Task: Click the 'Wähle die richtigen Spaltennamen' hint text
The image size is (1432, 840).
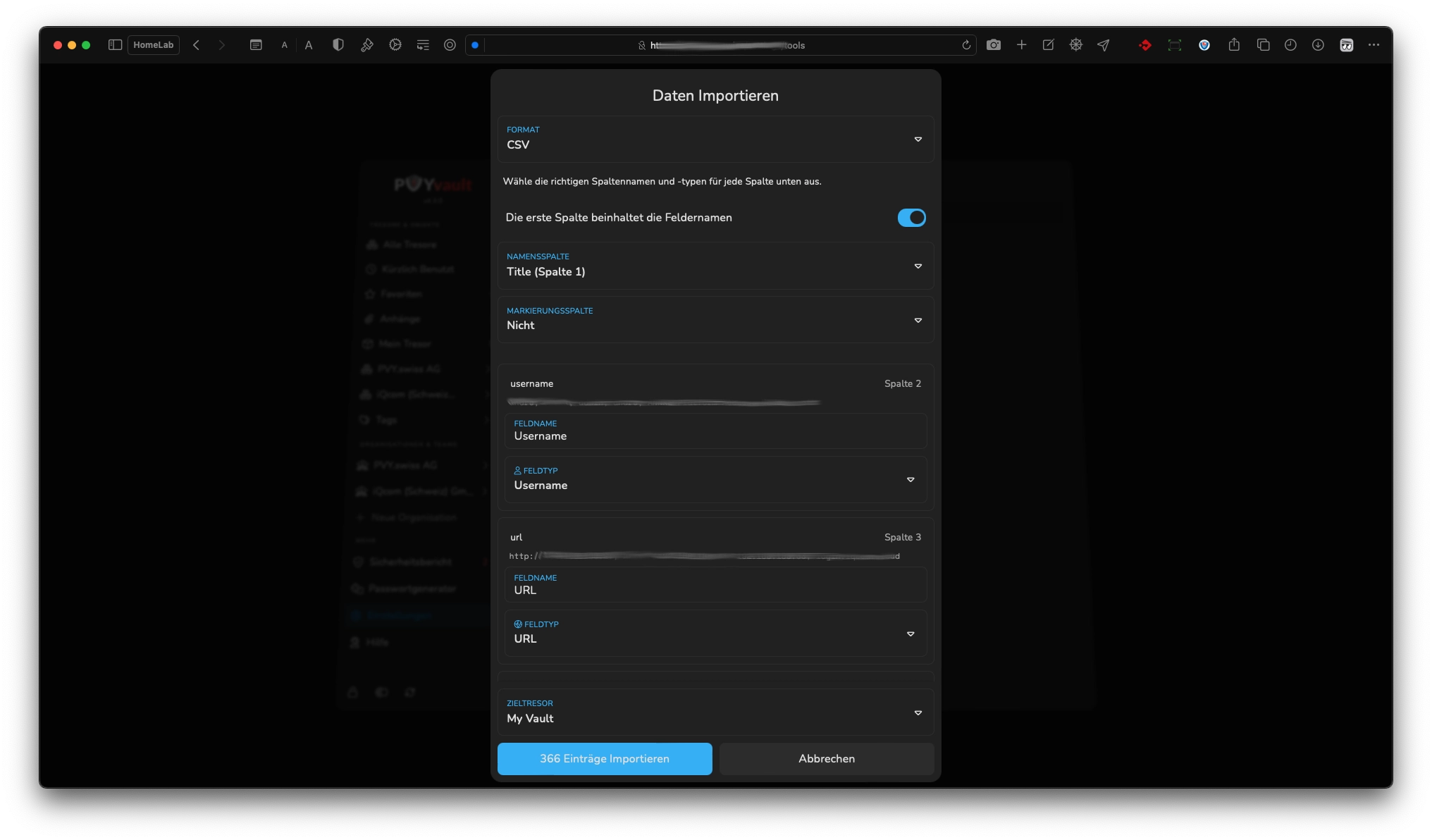Action: pyautogui.click(x=662, y=182)
